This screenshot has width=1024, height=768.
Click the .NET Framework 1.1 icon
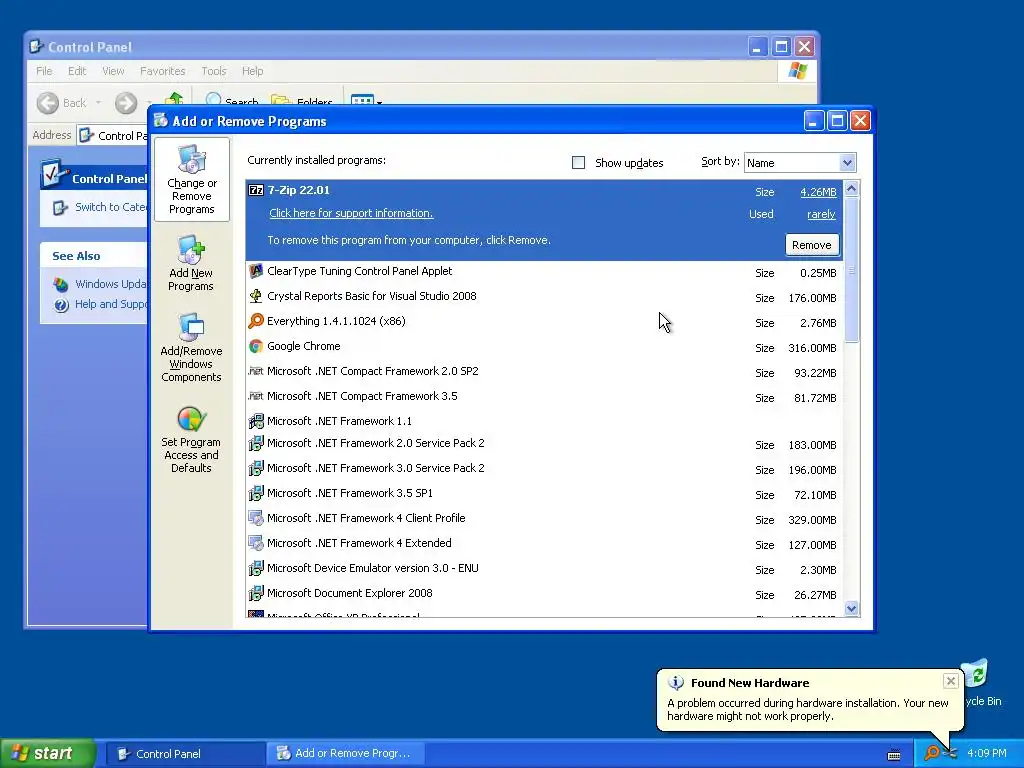pos(256,421)
